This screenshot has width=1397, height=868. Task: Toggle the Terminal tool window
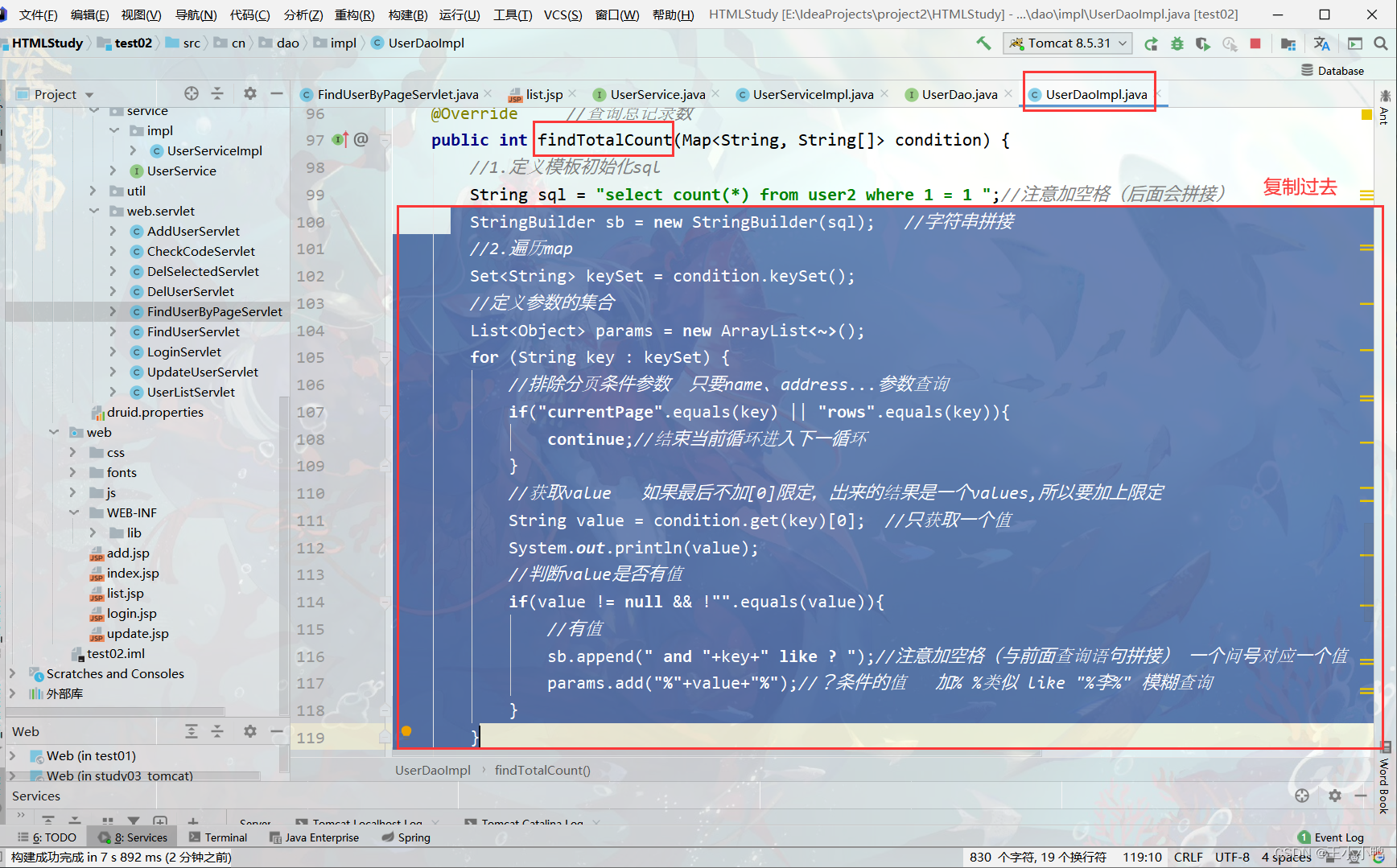tap(218, 837)
